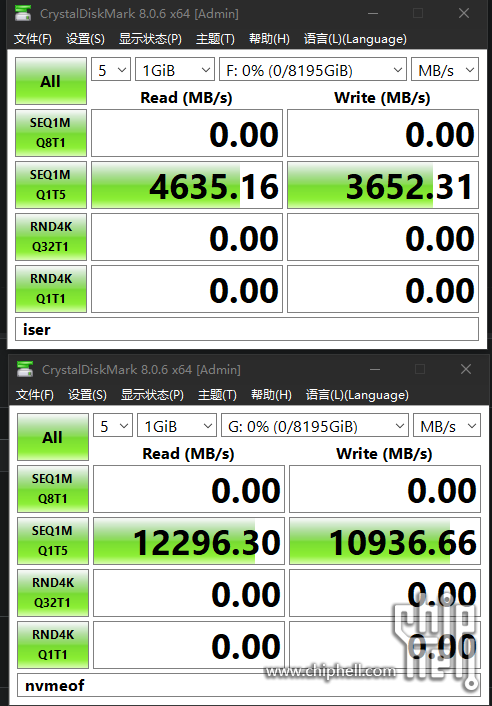Open 帮助(H) menu in top window
The width and height of the screenshot is (492, 706).
(269, 39)
